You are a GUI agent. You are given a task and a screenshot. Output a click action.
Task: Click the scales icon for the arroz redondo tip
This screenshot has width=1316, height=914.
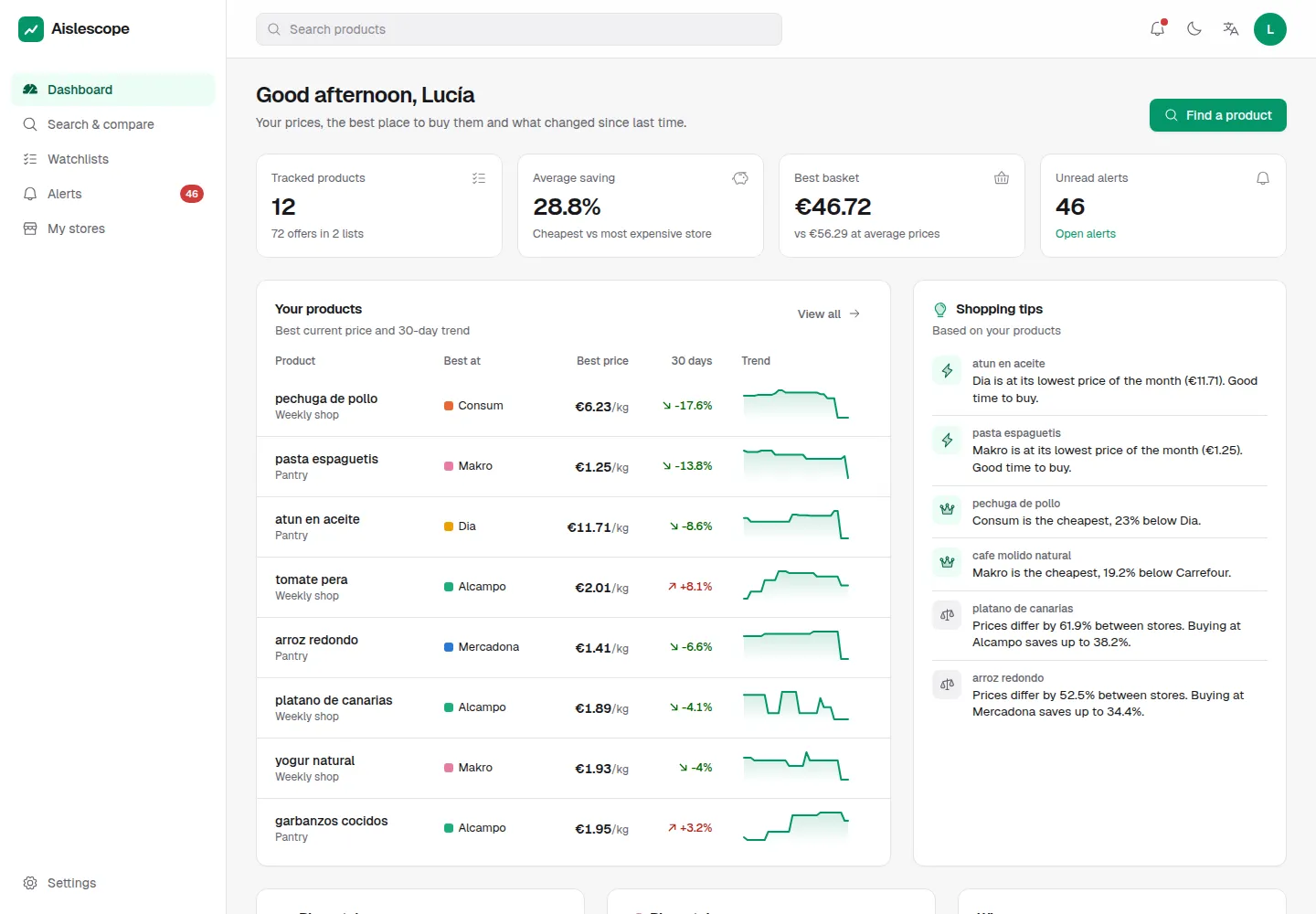point(947,685)
